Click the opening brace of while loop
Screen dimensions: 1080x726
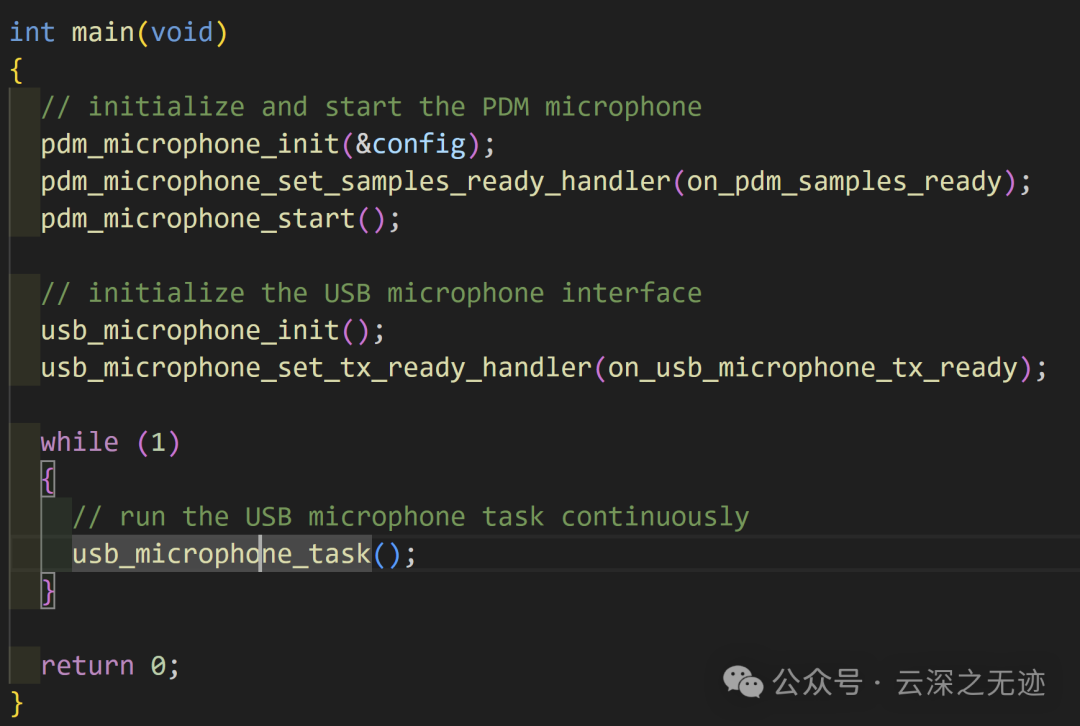(x=48, y=479)
